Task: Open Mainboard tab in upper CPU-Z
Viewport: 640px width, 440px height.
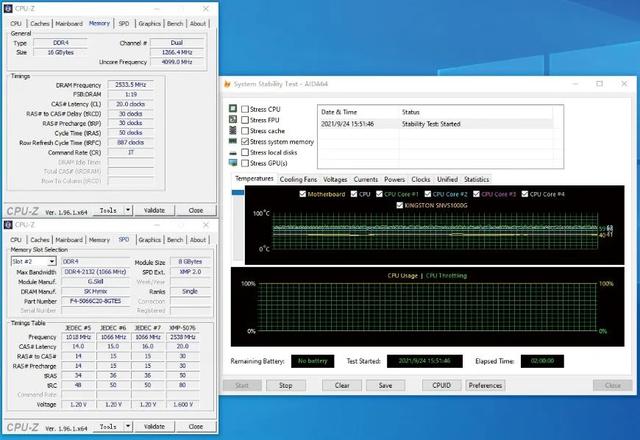Action: click(x=69, y=24)
